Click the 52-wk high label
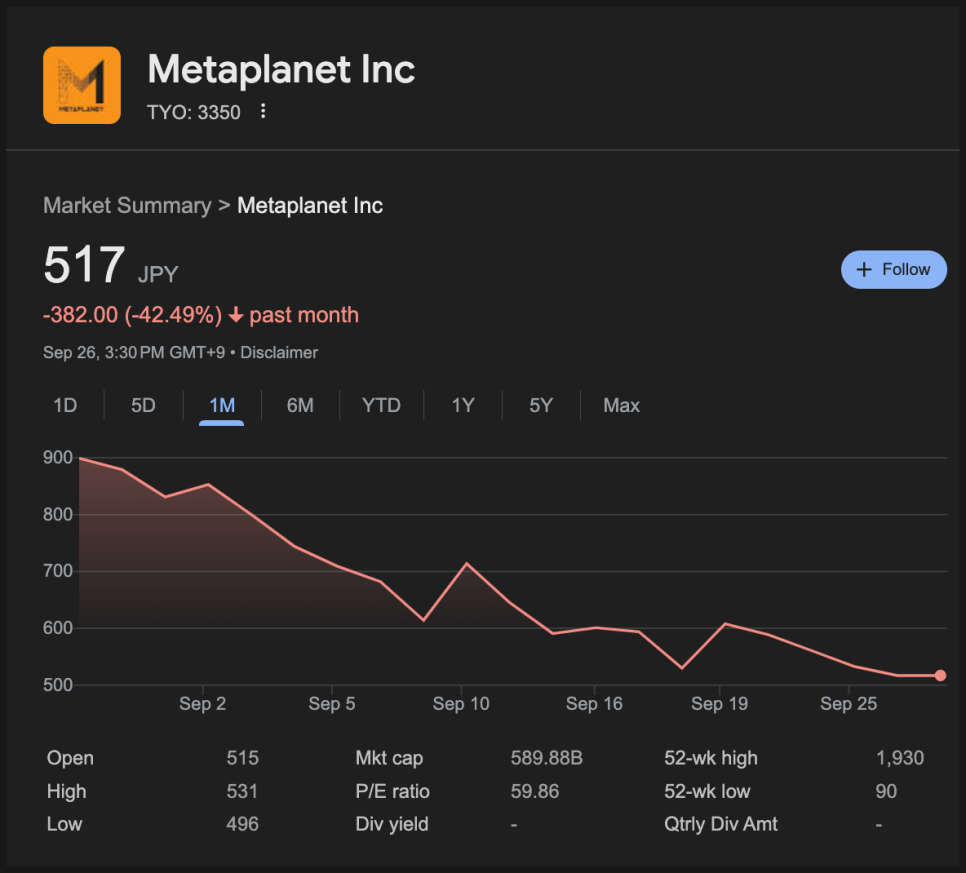 coord(711,758)
